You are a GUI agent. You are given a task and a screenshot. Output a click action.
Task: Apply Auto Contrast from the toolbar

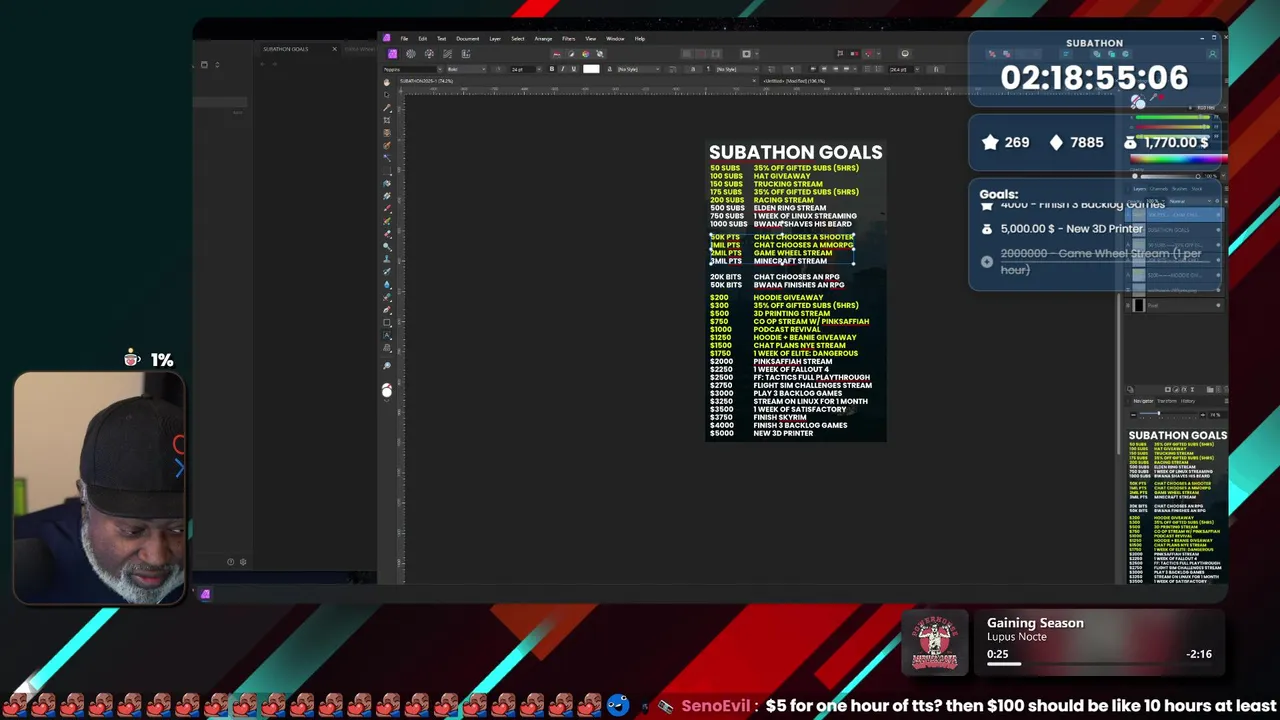coord(571,54)
